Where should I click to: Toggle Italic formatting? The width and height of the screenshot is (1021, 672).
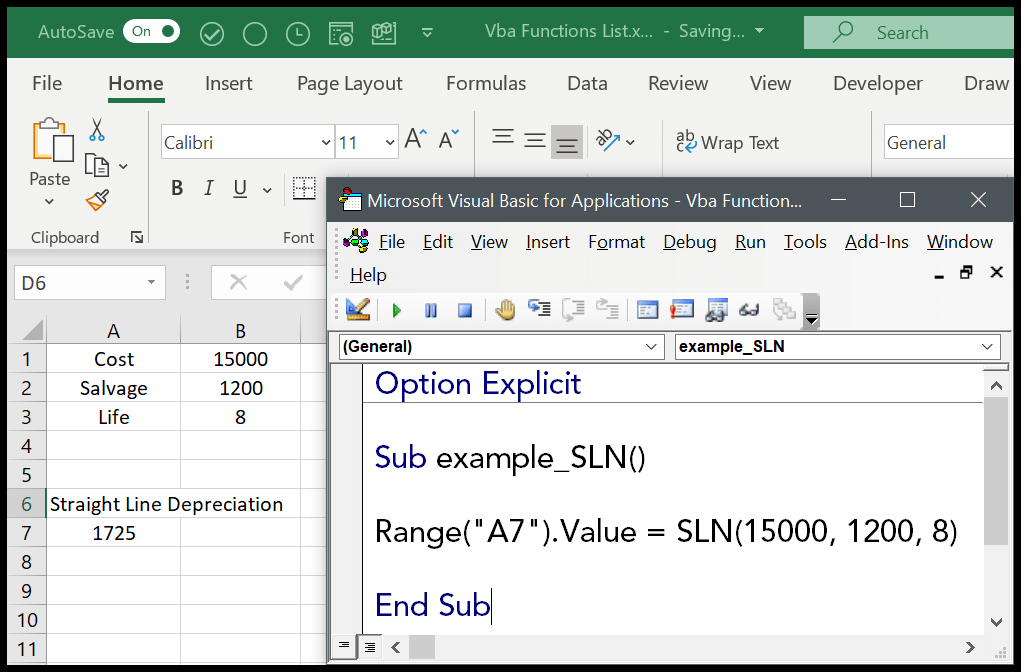[209, 188]
